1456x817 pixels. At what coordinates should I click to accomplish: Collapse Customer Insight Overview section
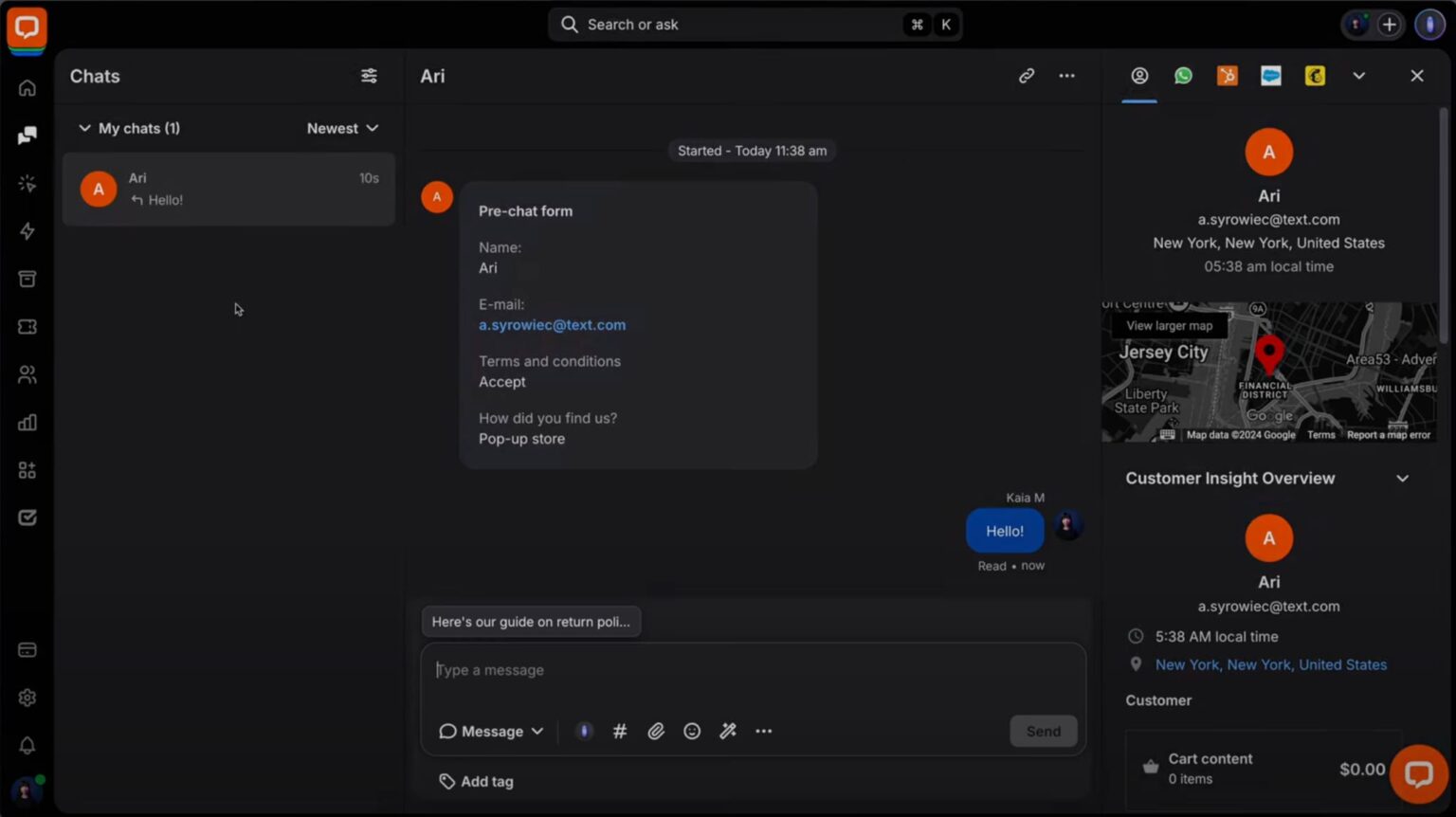(1402, 479)
